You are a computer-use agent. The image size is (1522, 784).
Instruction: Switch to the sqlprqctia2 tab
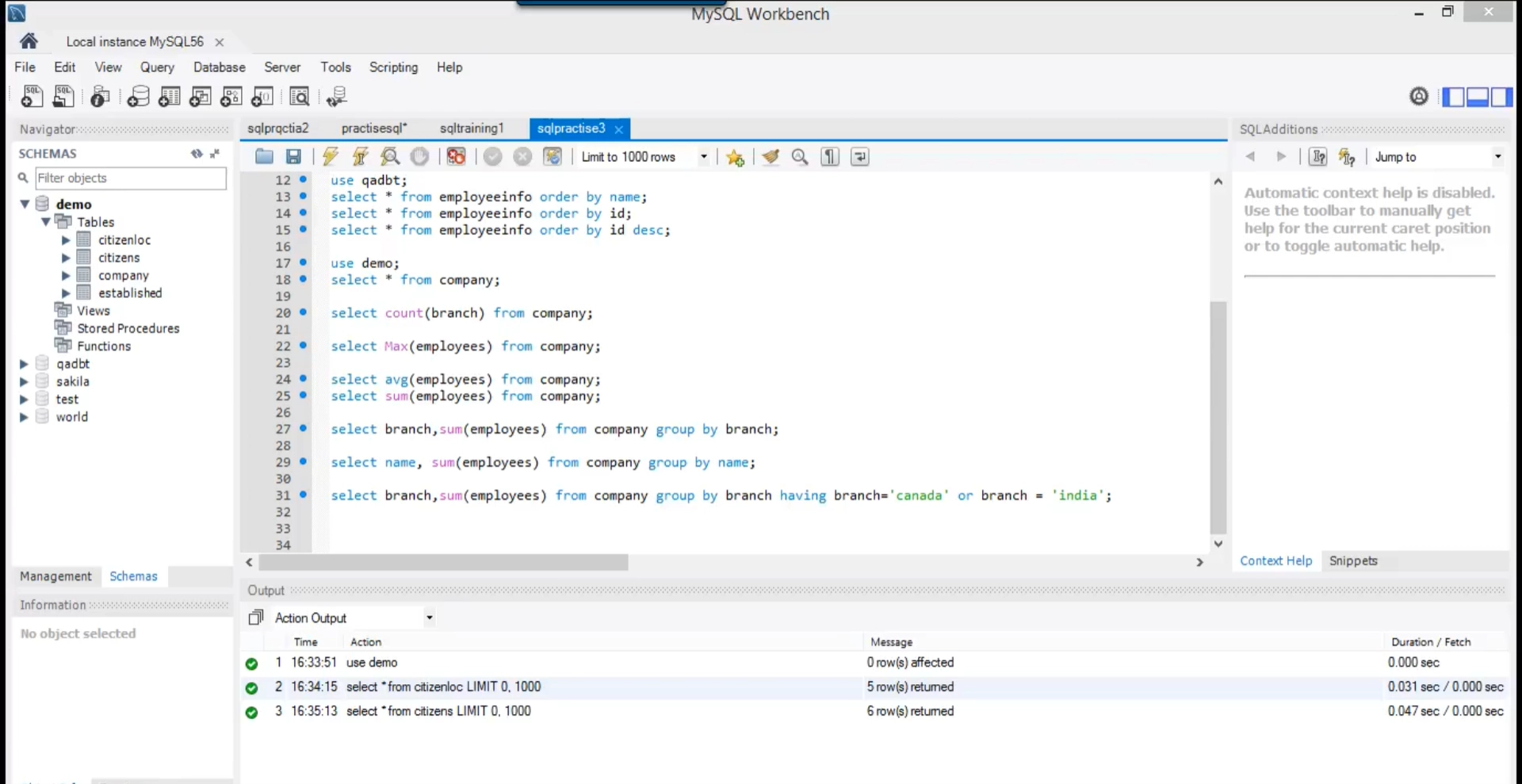coord(278,128)
